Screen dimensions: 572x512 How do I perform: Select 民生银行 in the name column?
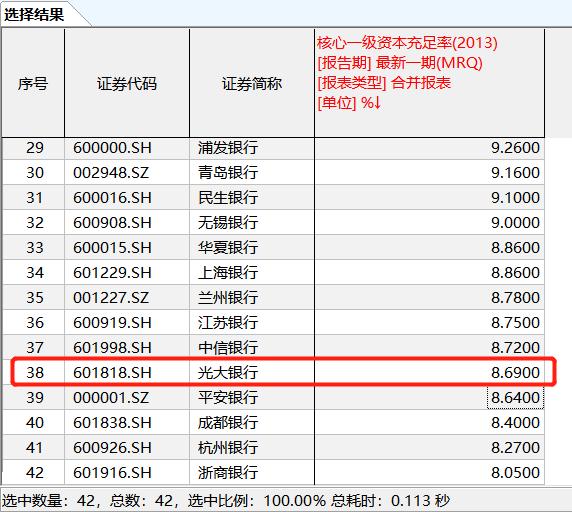pyautogui.click(x=228, y=198)
